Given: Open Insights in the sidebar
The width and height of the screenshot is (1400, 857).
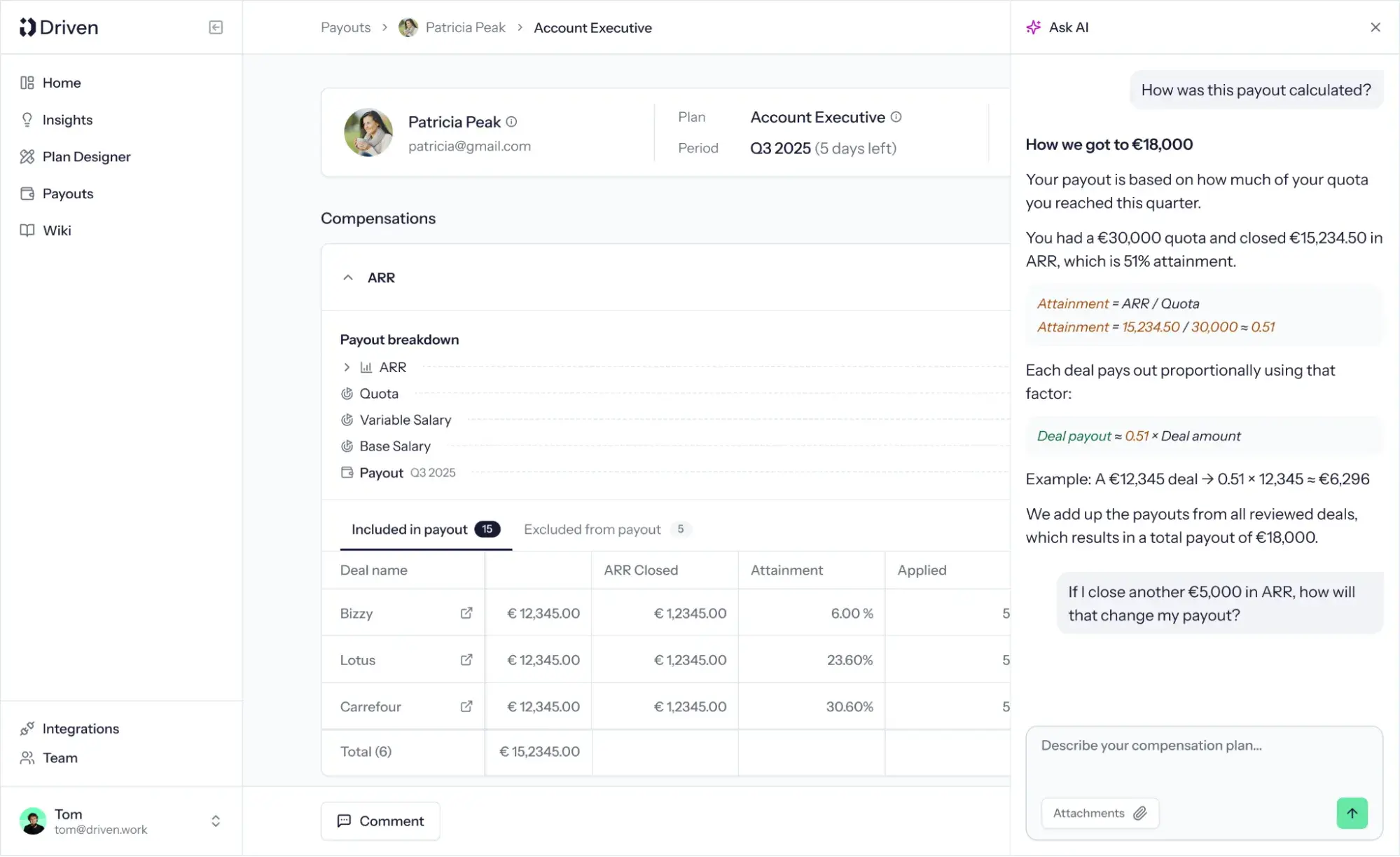Looking at the screenshot, I should tap(67, 120).
